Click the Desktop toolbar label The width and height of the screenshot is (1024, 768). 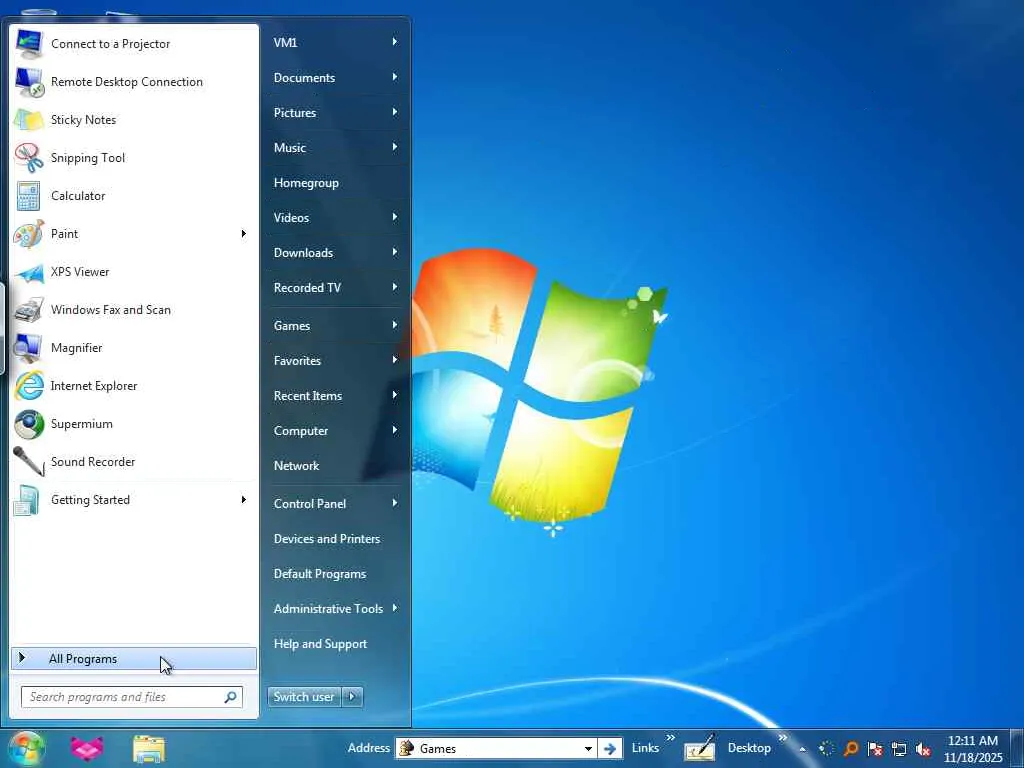pyautogui.click(x=749, y=748)
